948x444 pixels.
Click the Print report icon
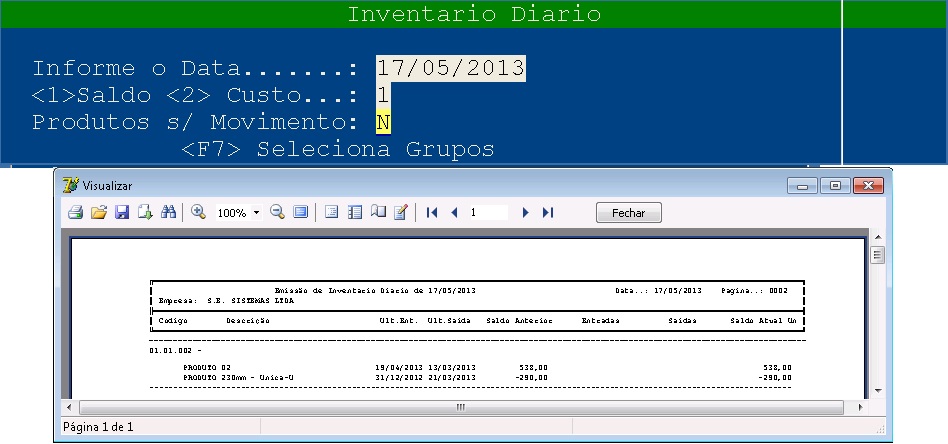point(75,213)
